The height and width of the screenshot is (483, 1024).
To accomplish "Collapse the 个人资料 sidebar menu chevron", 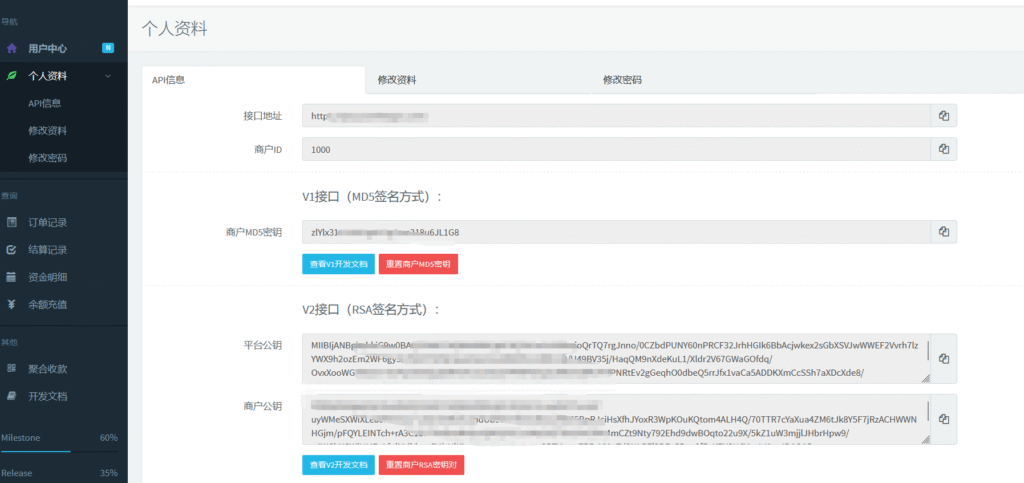I will (106, 75).
